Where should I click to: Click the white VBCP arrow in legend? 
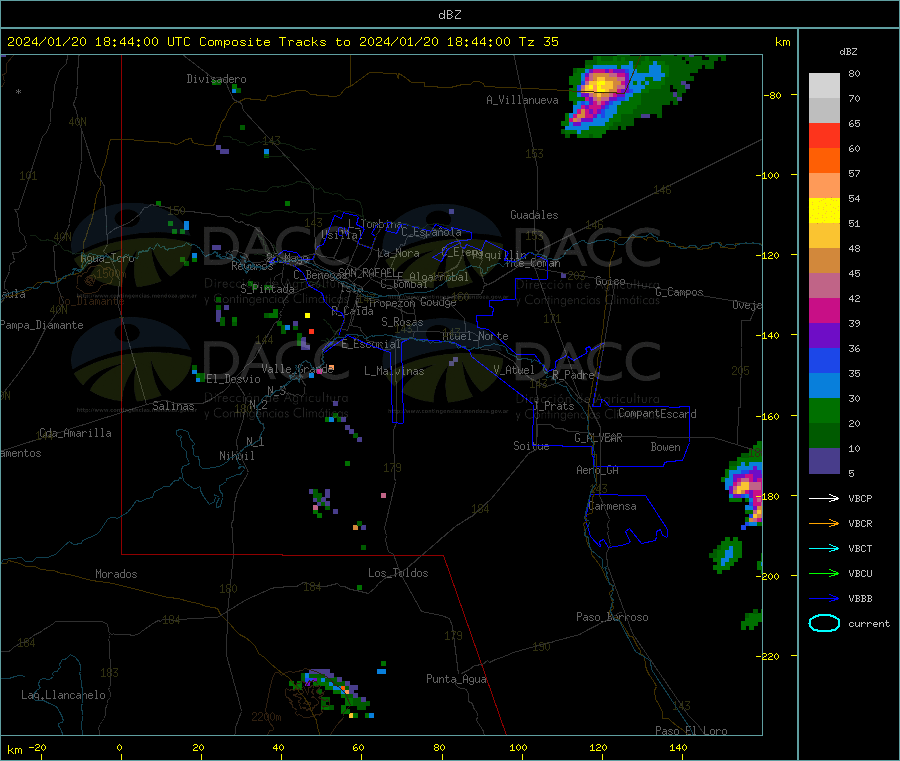tap(824, 498)
